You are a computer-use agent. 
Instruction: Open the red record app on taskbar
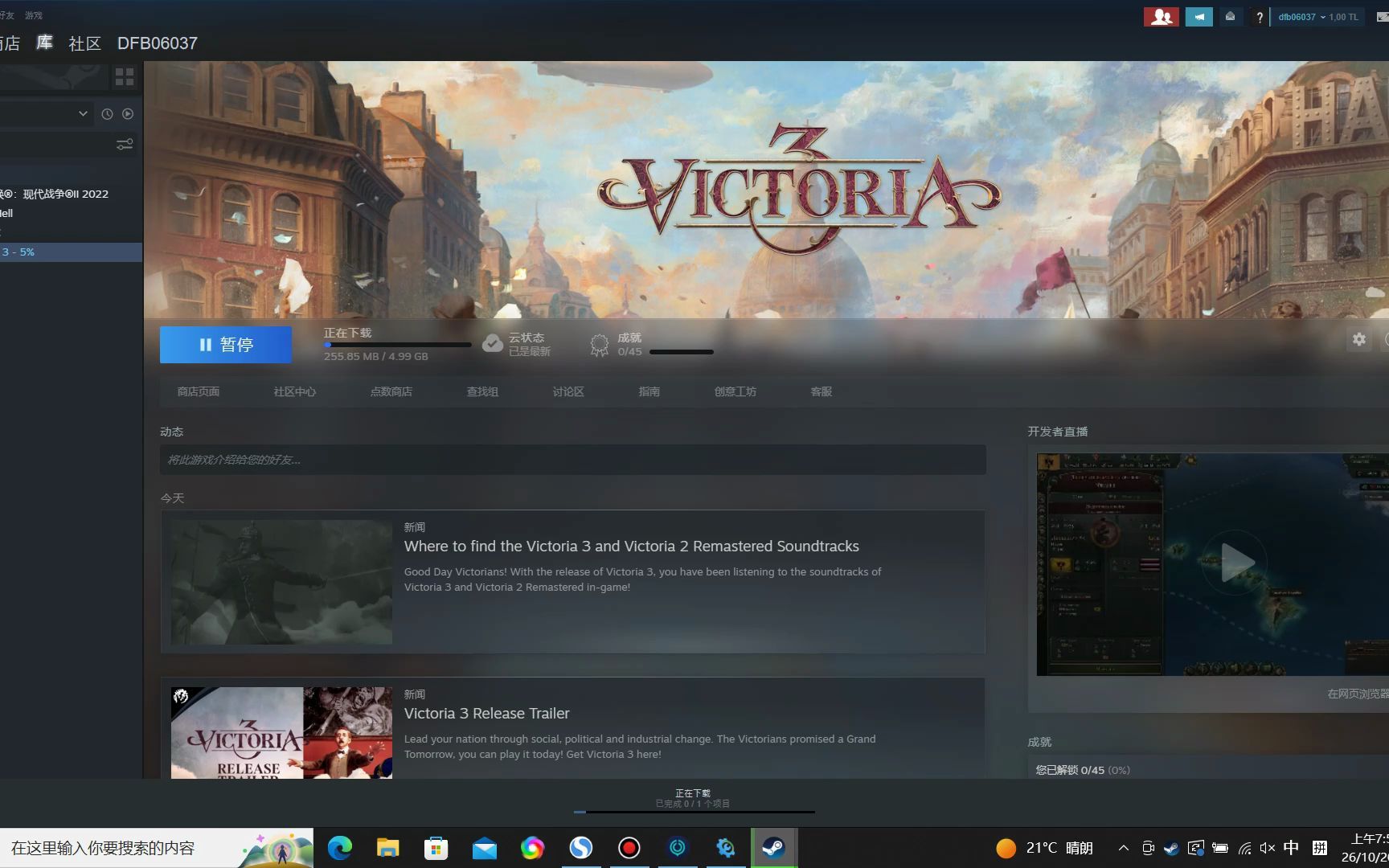click(629, 848)
